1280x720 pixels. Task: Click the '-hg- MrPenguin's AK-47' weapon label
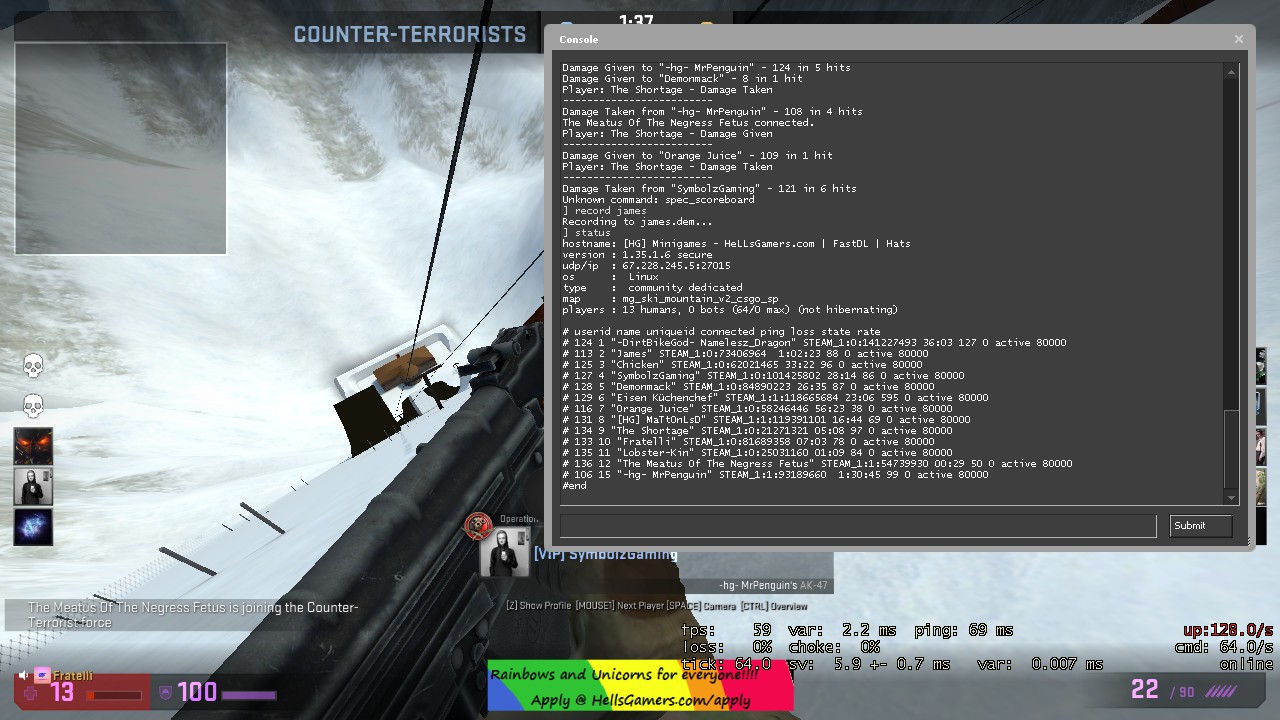[773, 585]
